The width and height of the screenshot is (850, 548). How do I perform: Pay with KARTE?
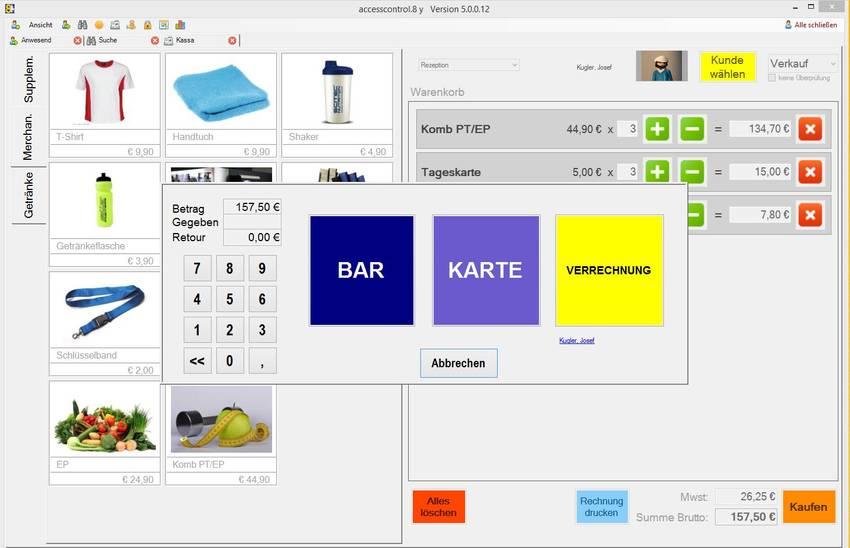(486, 270)
